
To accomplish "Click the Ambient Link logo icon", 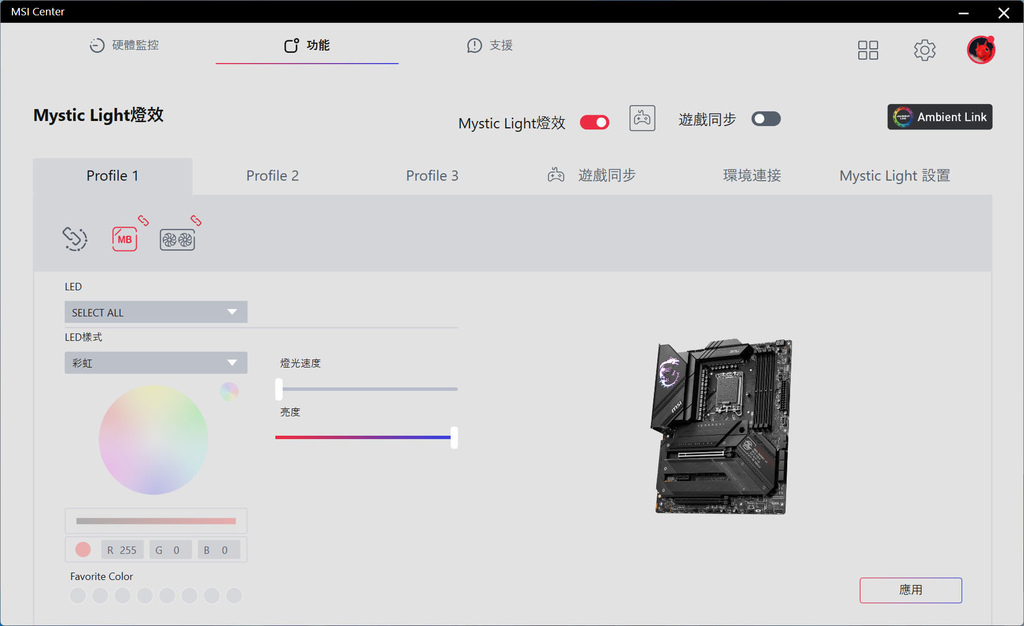I will (903, 117).
